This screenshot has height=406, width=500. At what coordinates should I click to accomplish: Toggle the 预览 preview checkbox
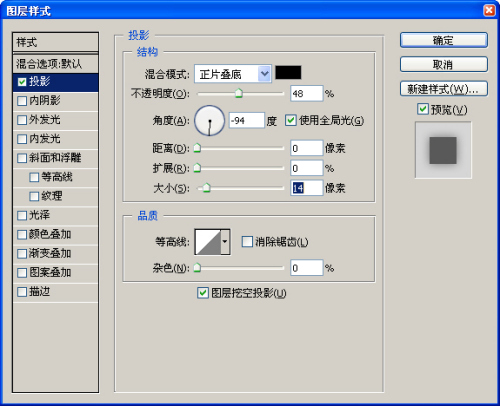(423, 109)
